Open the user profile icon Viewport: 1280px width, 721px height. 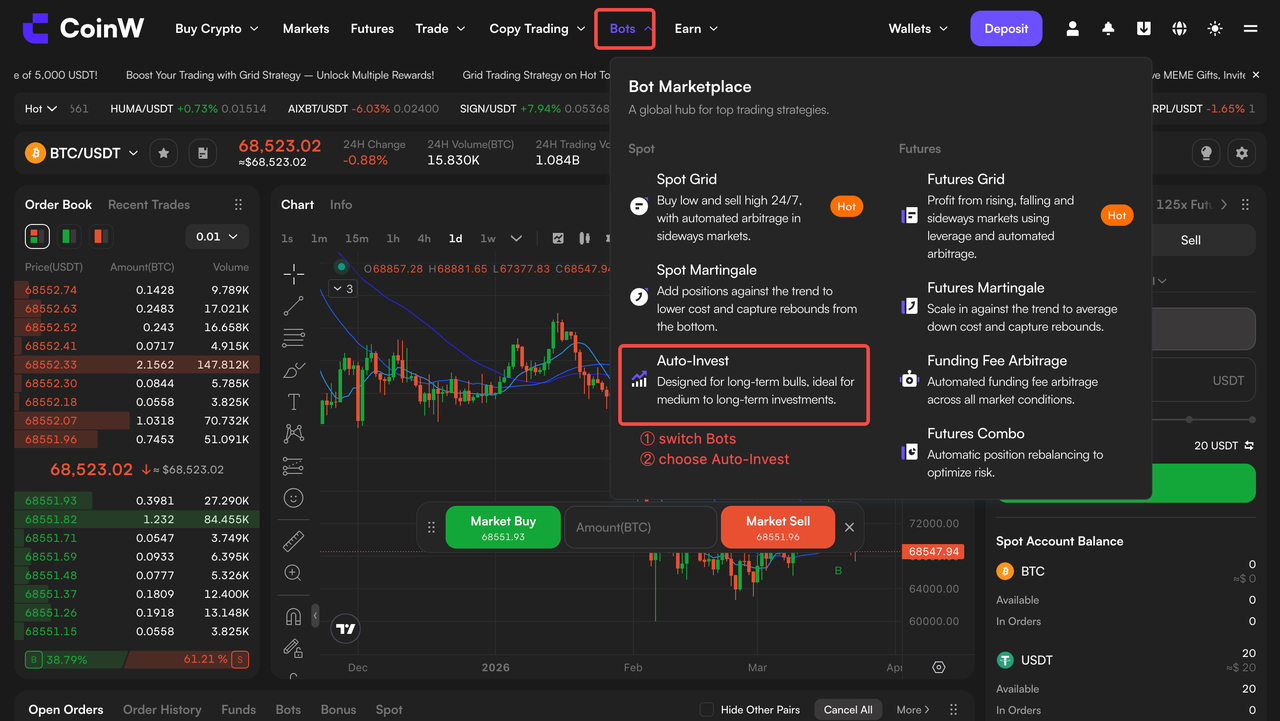click(x=1073, y=29)
